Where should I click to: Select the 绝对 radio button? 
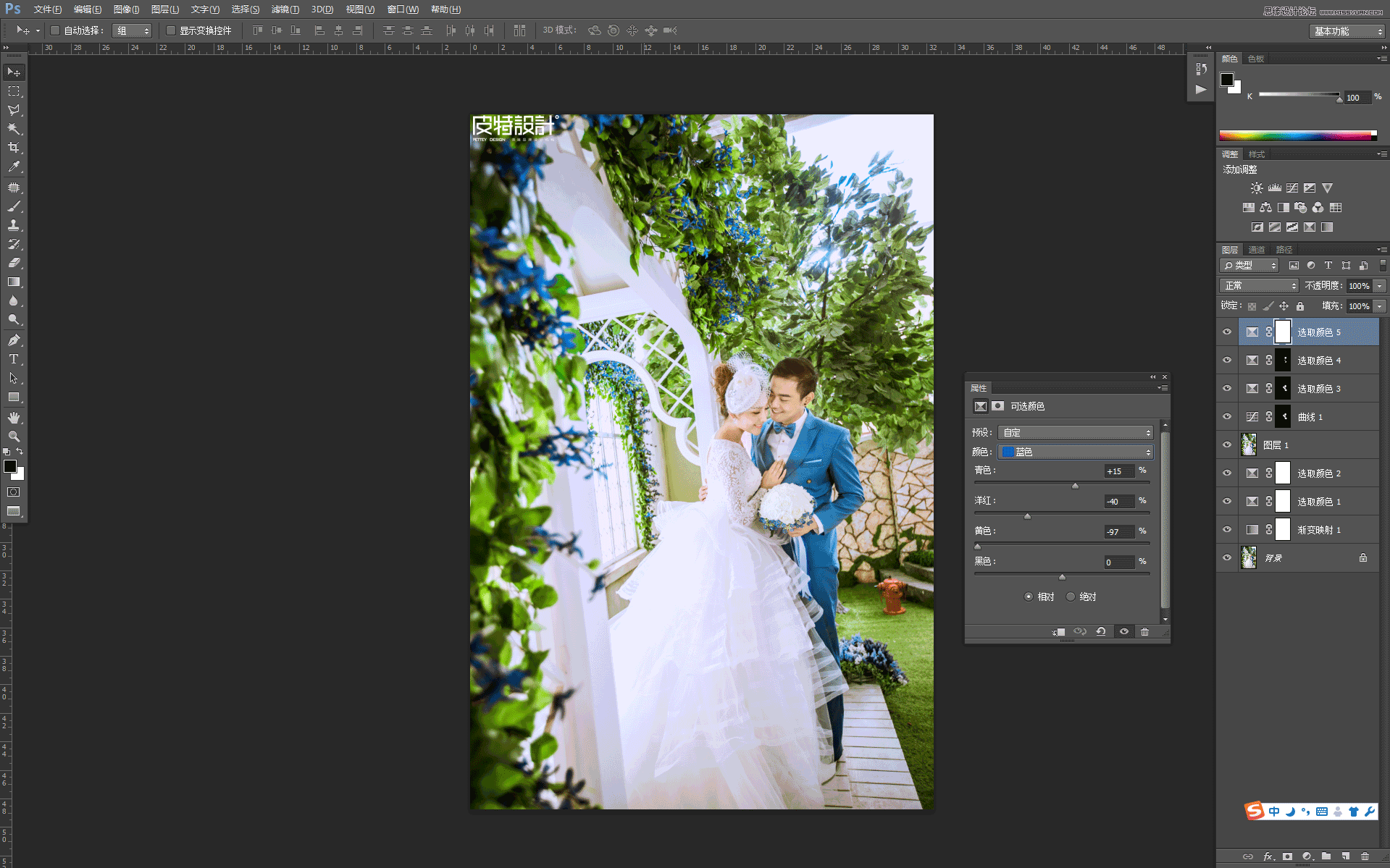(x=1071, y=597)
